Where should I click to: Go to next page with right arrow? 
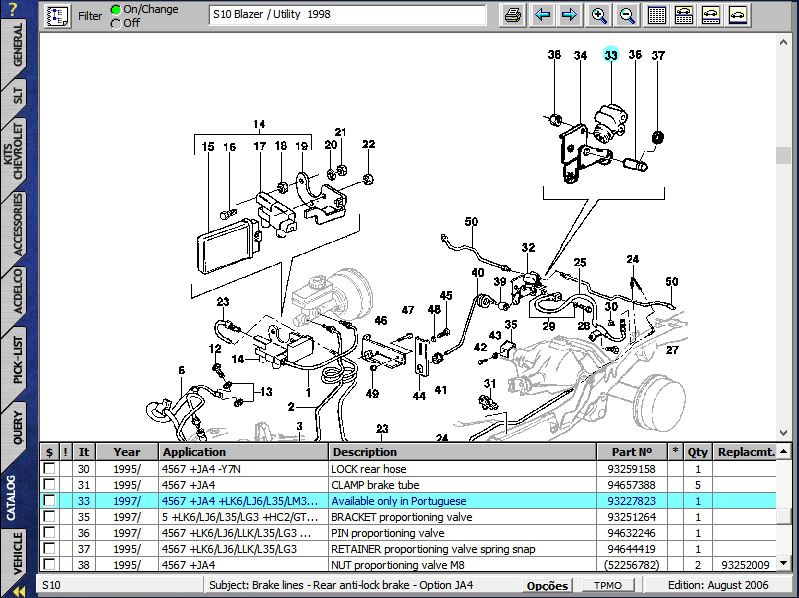[x=569, y=15]
